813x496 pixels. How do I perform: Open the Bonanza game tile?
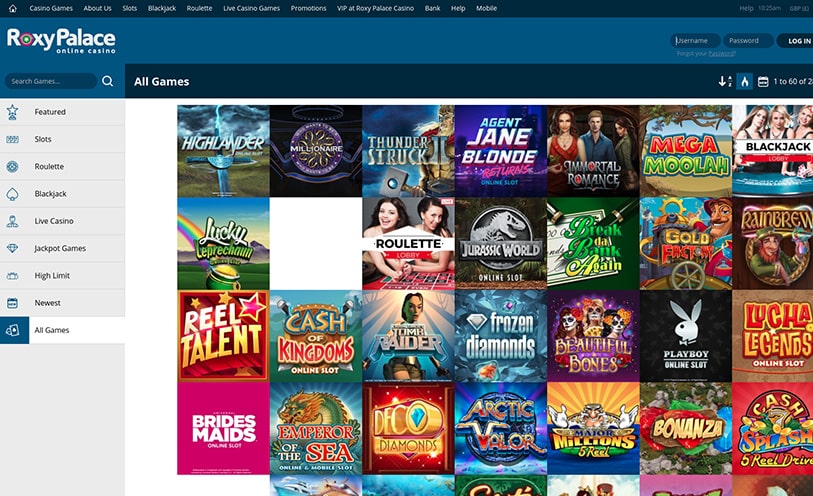[x=686, y=429]
